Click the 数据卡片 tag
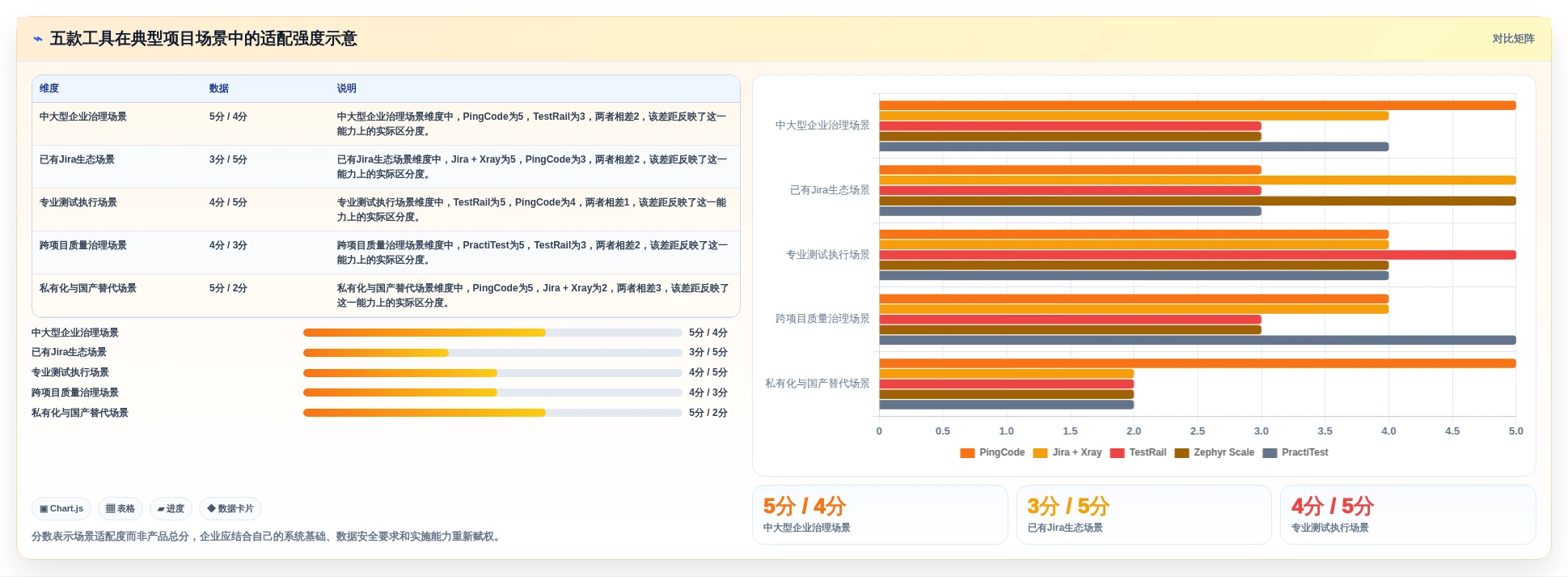 pyautogui.click(x=230, y=509)
